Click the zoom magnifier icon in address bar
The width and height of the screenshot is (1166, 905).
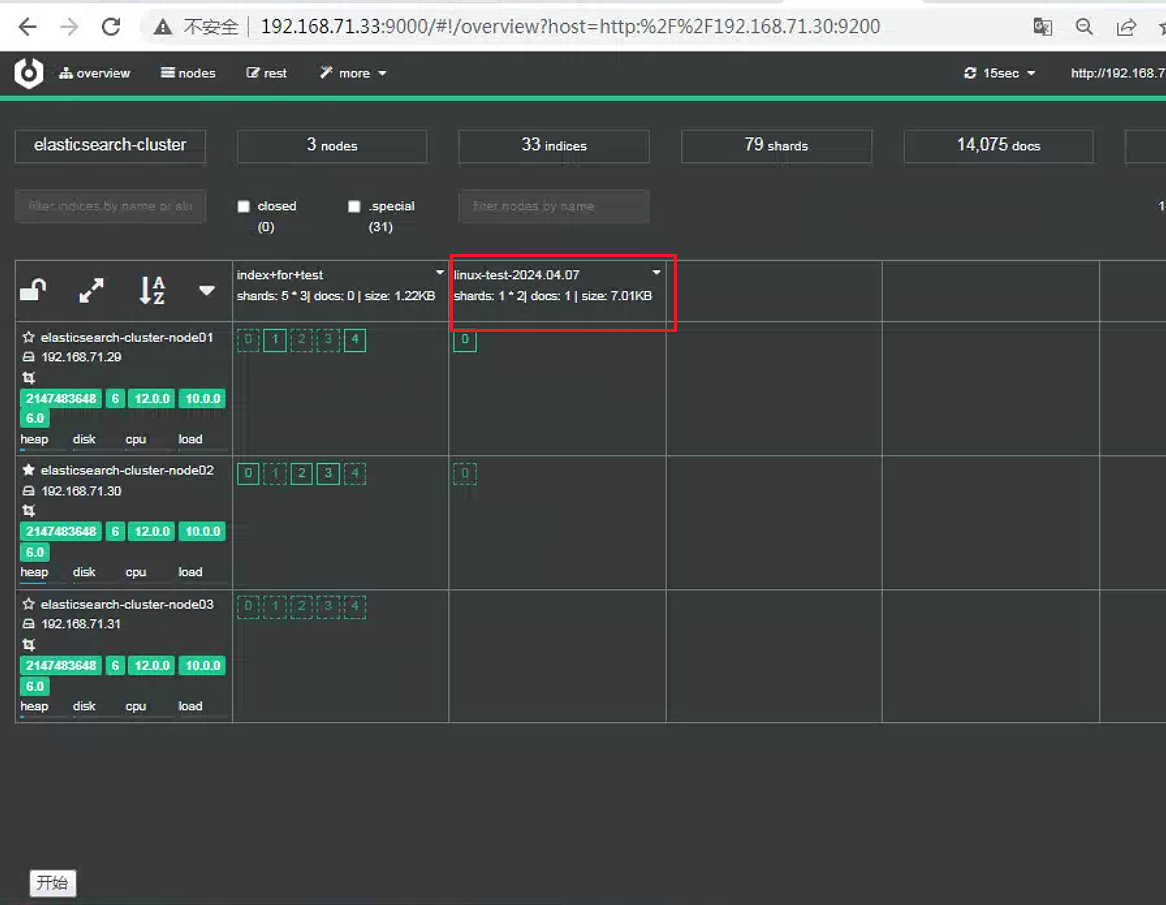[x=1084, y=28]
